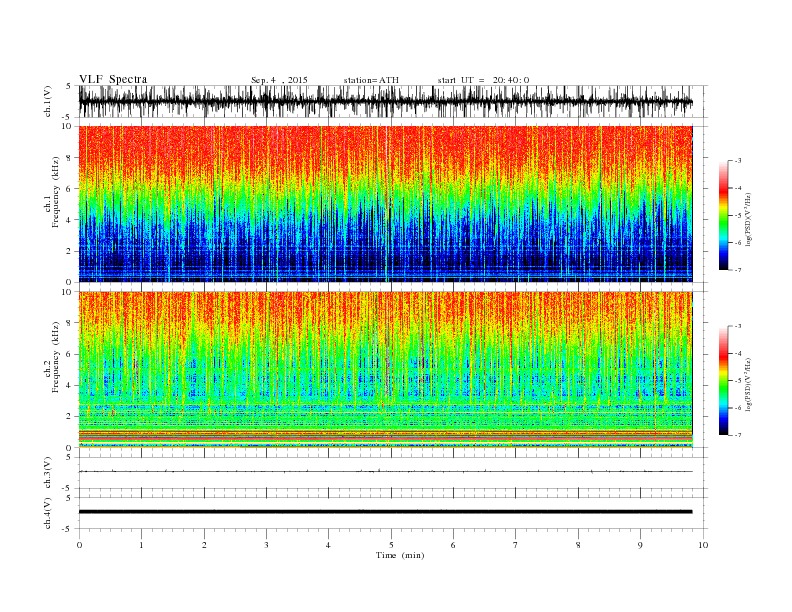Image resolution: width=792 pixels, height=612 pixels.
Task: Click the 'ch.4(V)' axis label
Action: point(48,513)
